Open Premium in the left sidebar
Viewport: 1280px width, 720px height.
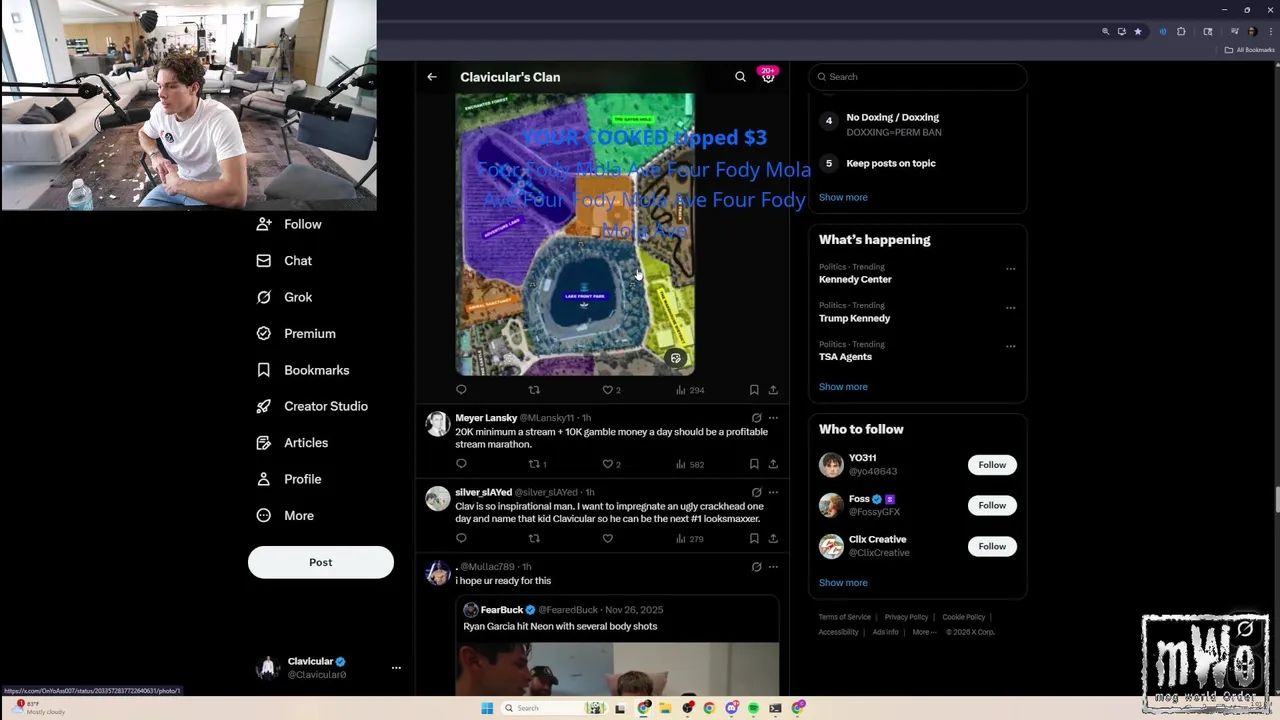pos(296,334)
